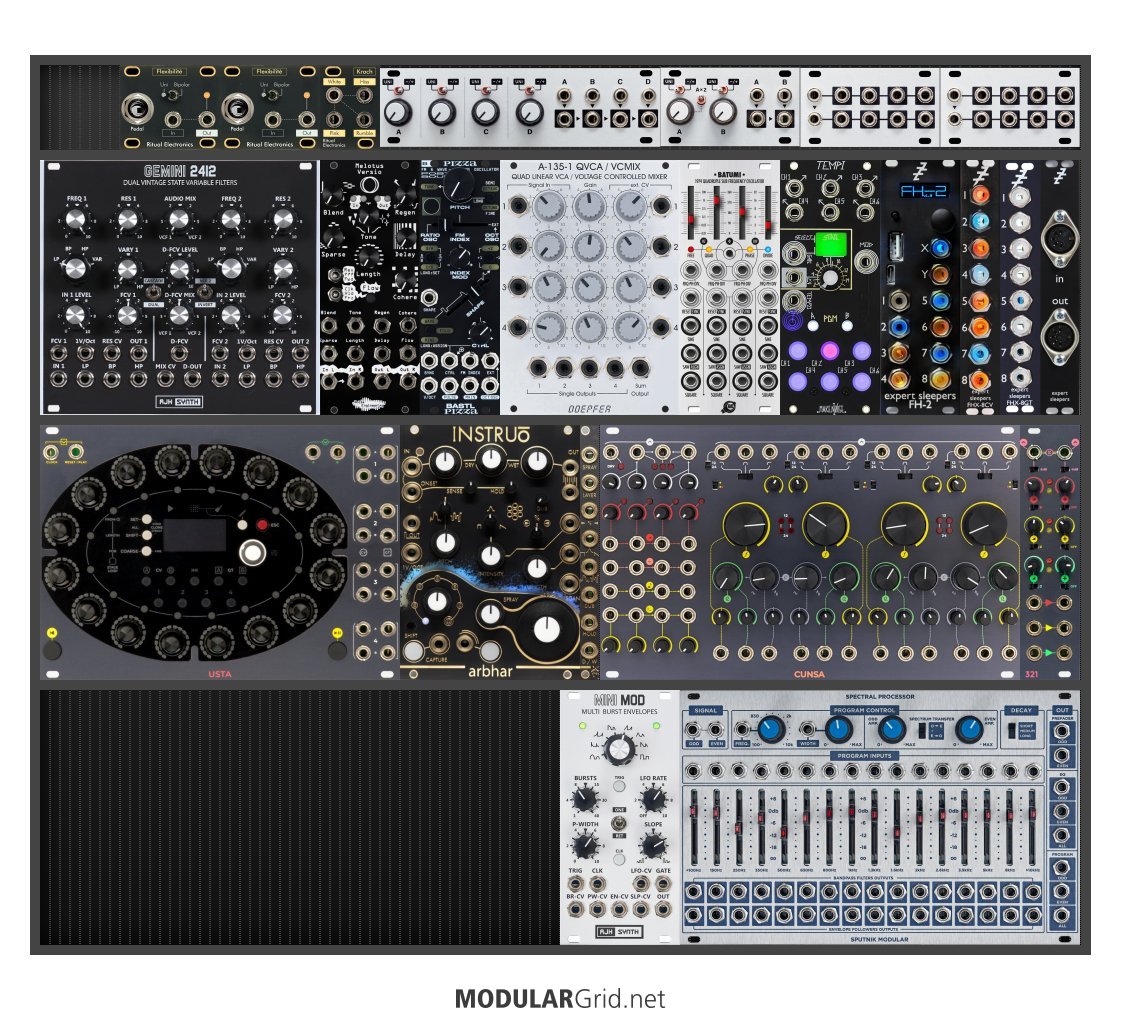Flip the ONE/RPT switch on Mini Mod
Screen dimensions: 1121x1020
coord(619,823)
